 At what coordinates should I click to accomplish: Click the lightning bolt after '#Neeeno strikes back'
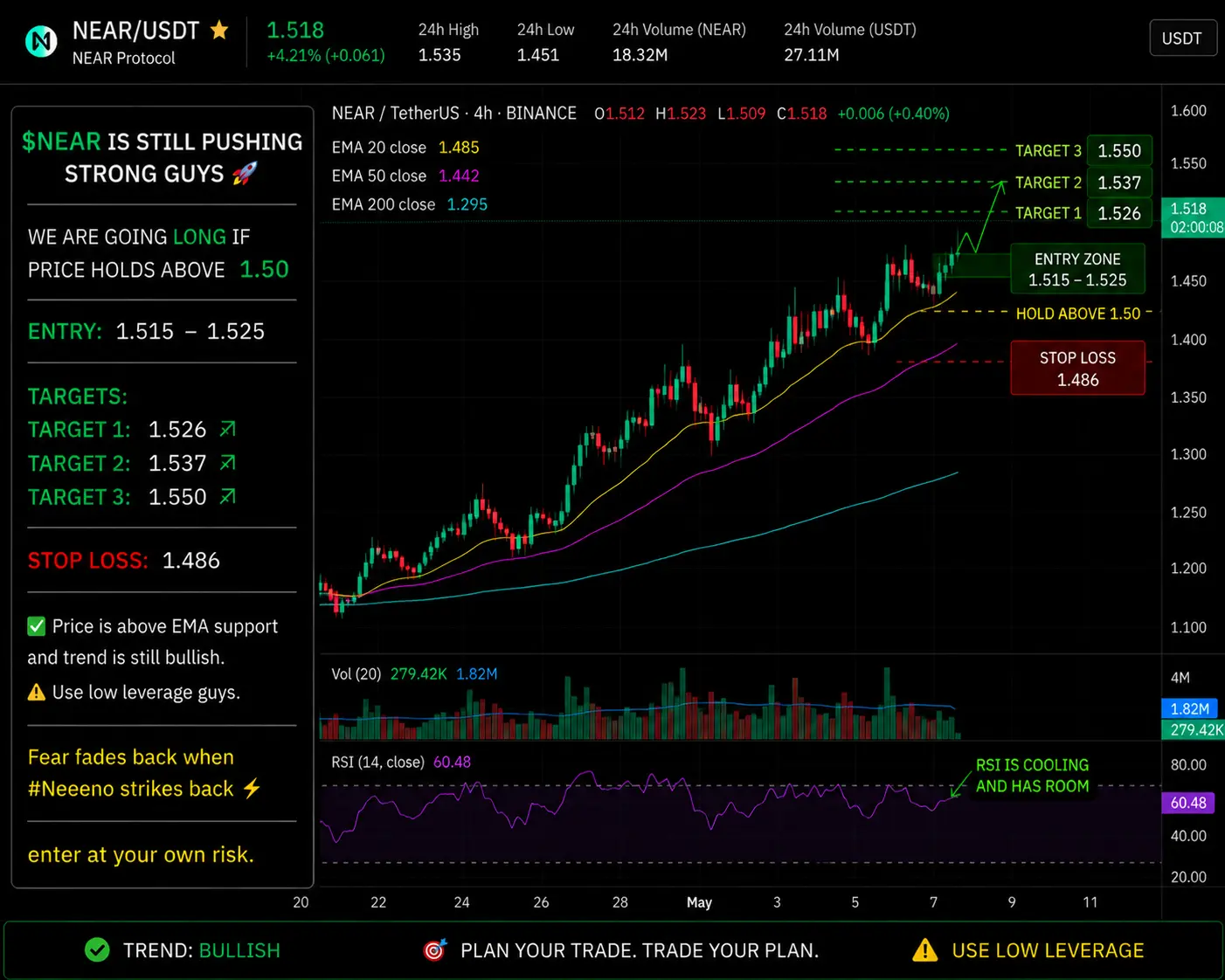click(252, 789)
